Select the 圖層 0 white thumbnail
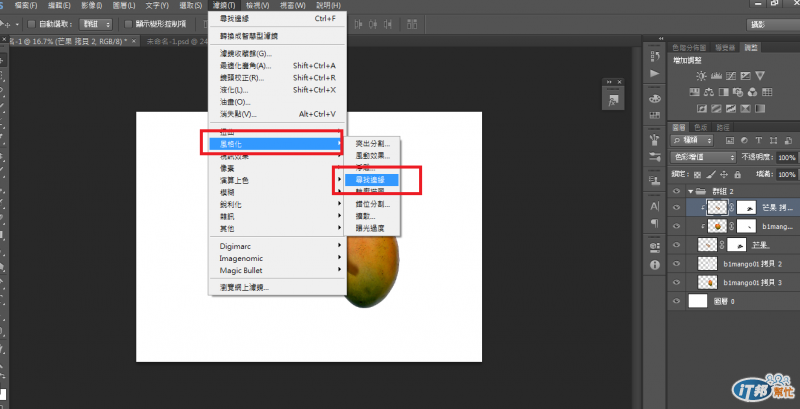 point(698,301)
